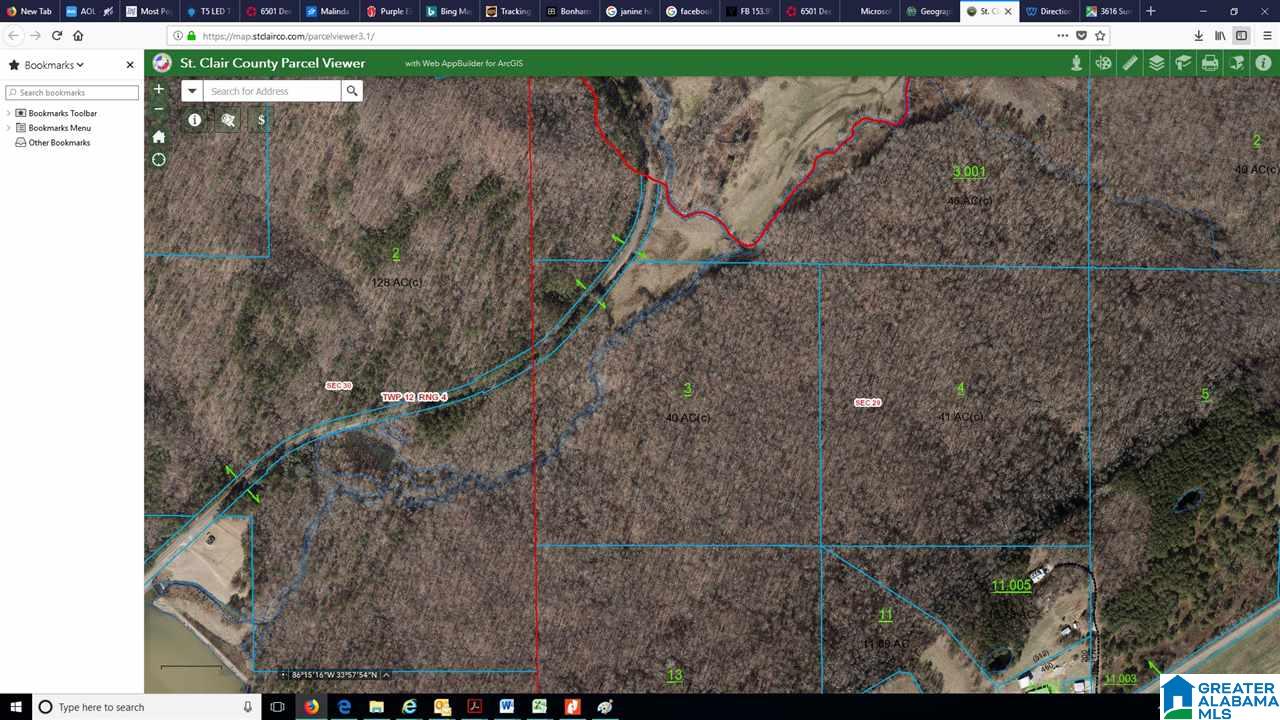1280x720 pixels.
Task: Click the address search magnifier button
Action: pyautogui.click(x=352, y=91)
